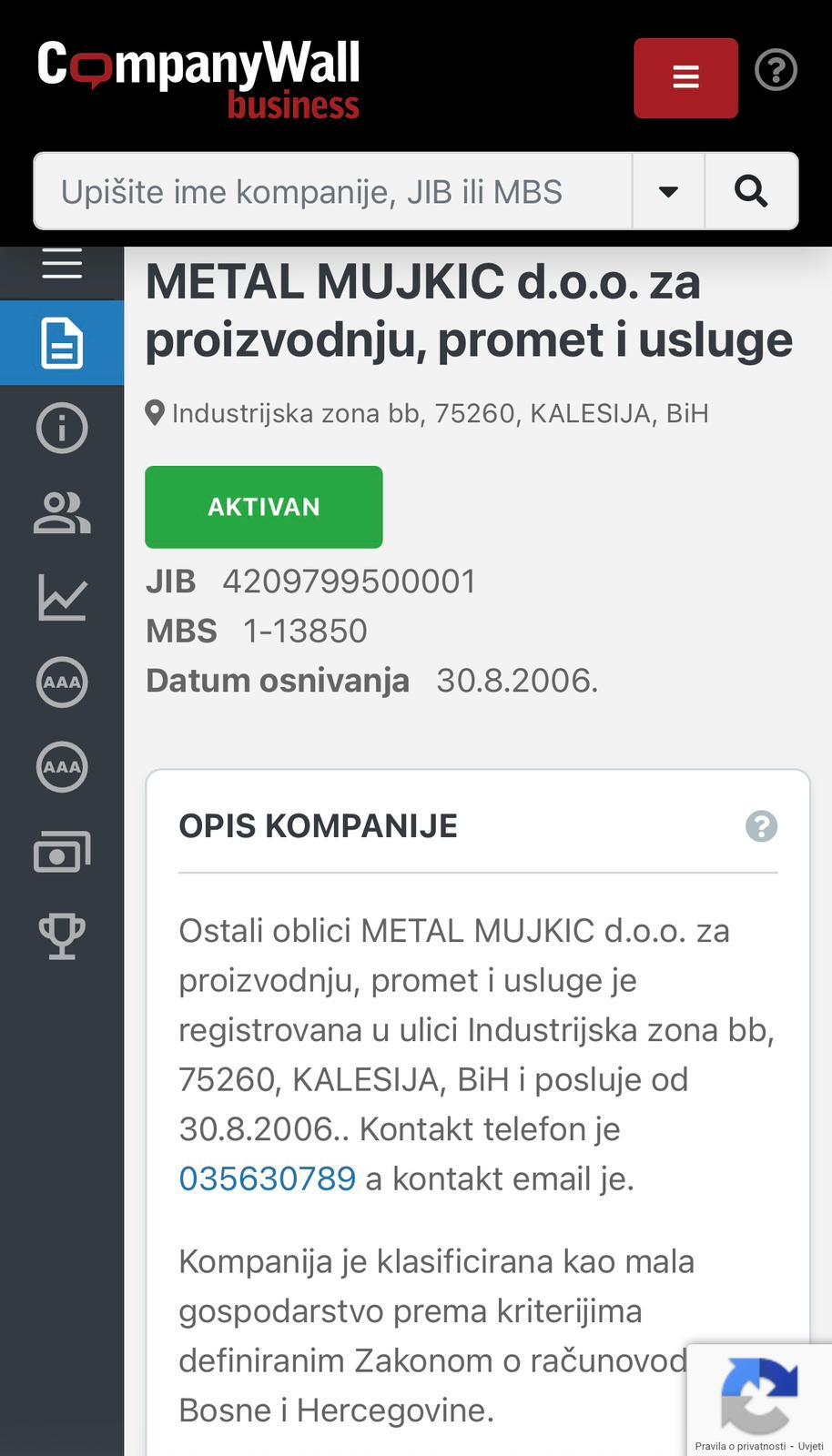Click the help question mark in header
This screenshot has width=832, height=1456.
coord(776,70)
